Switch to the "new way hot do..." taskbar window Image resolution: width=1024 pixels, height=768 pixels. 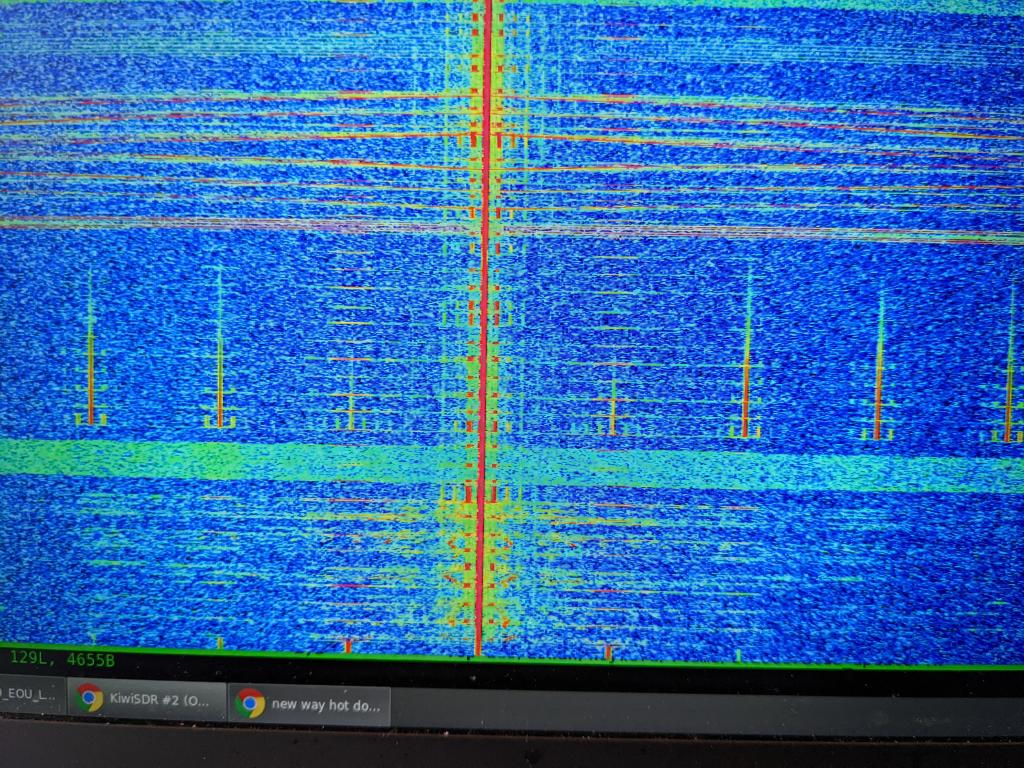click(x=310, y=705)
